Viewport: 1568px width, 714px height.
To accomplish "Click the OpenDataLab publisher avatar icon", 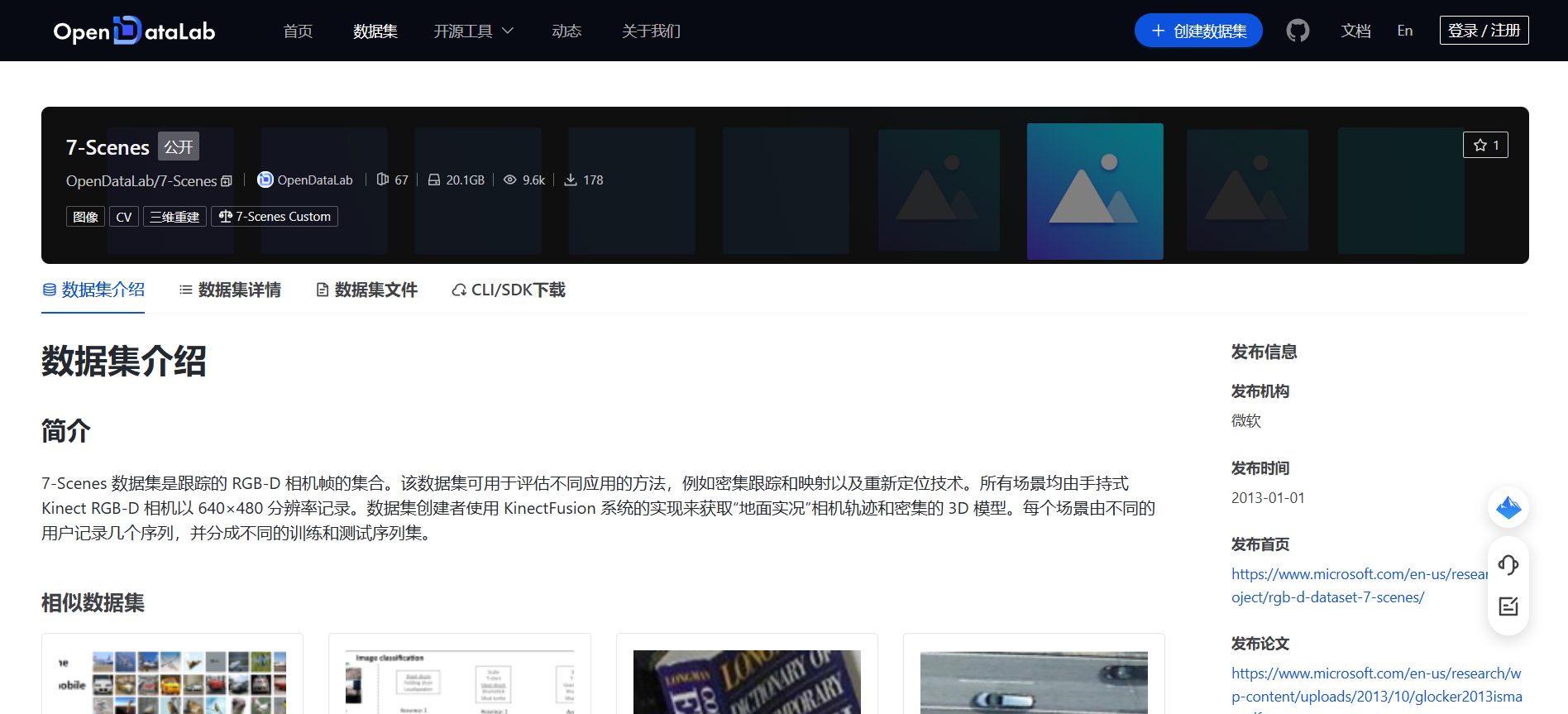I will pos(265,180).
